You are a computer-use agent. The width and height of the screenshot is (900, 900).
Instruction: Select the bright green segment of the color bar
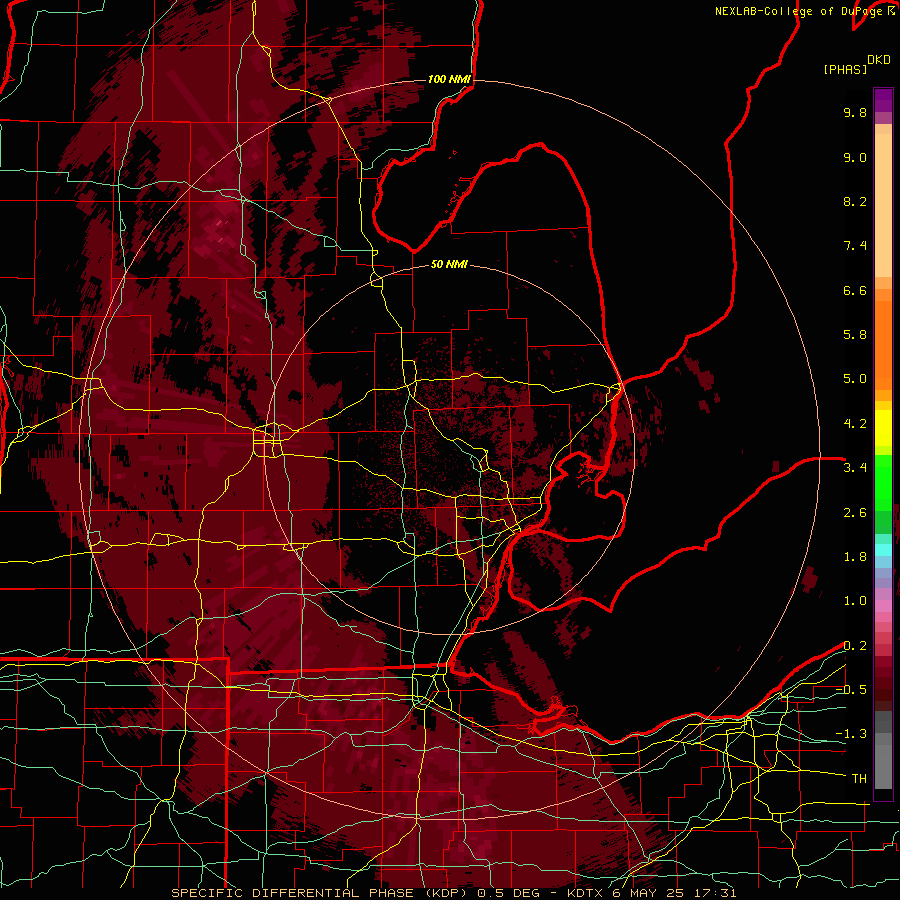point(883,483)
